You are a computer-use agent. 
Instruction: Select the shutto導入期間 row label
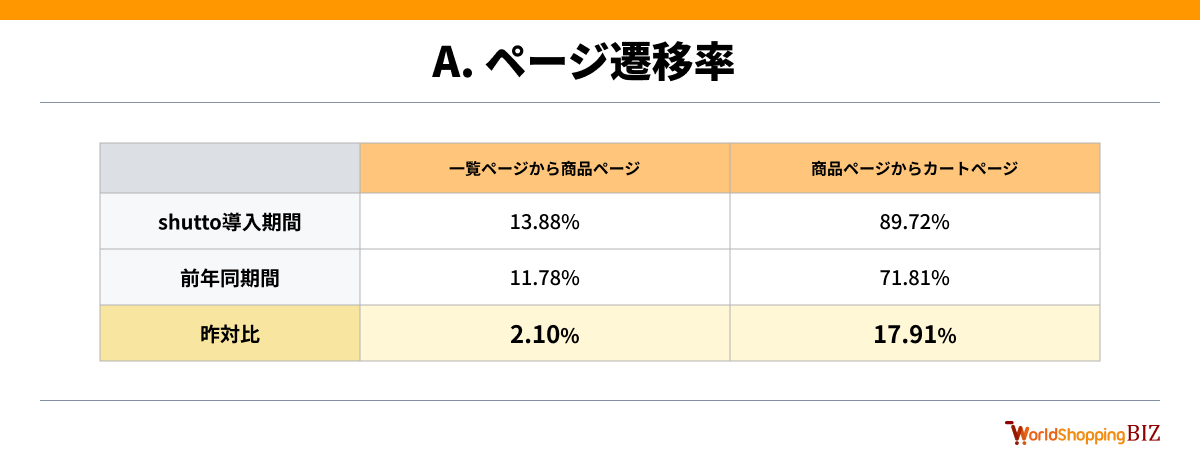pyautogui.click(x=230, y=221)
